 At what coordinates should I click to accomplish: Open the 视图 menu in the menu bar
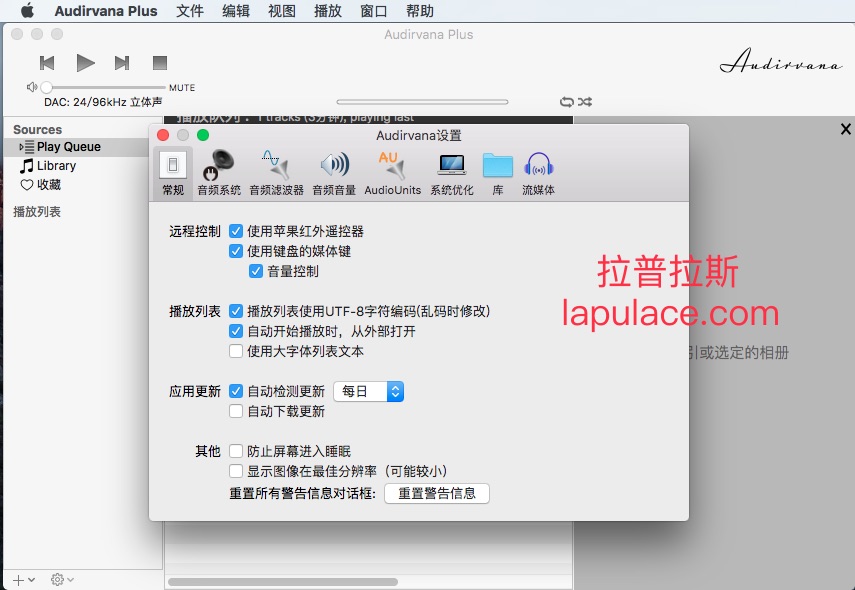click(282, 11)
